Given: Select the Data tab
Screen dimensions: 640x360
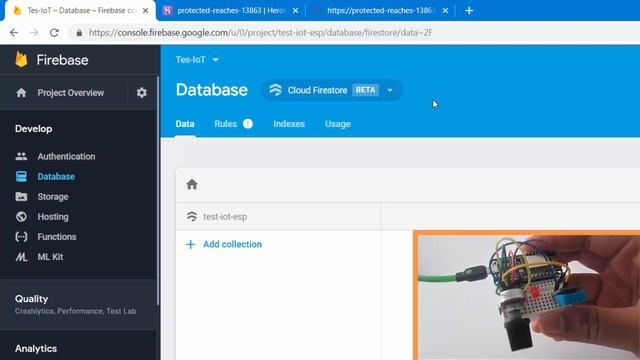Looking at the screenshot, I should [x=185, y=124].
